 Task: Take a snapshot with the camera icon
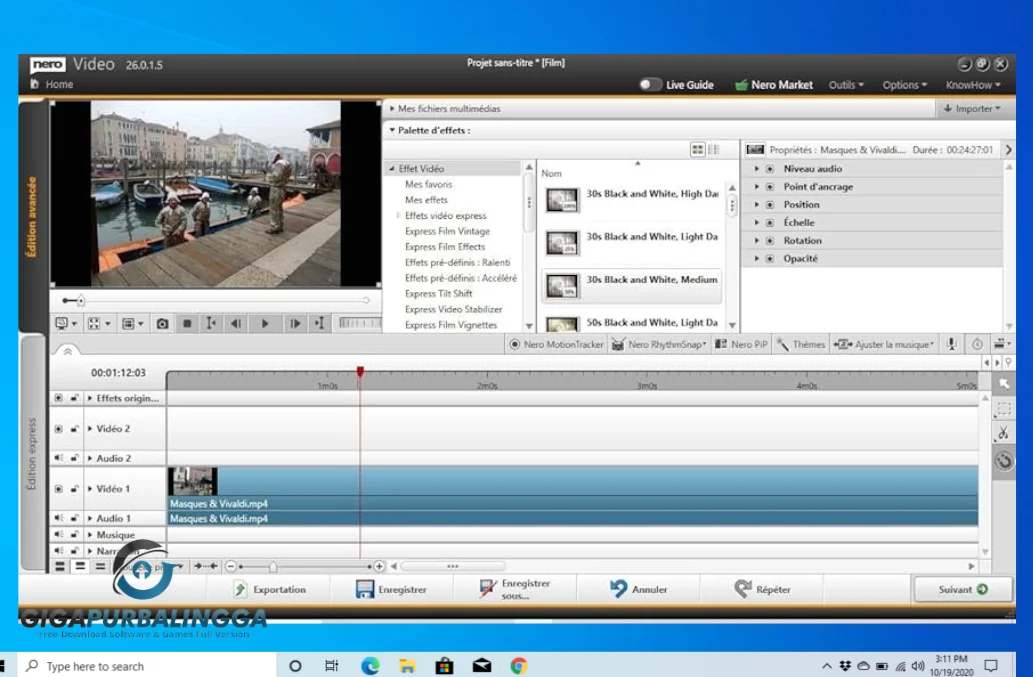pos(162,323)
